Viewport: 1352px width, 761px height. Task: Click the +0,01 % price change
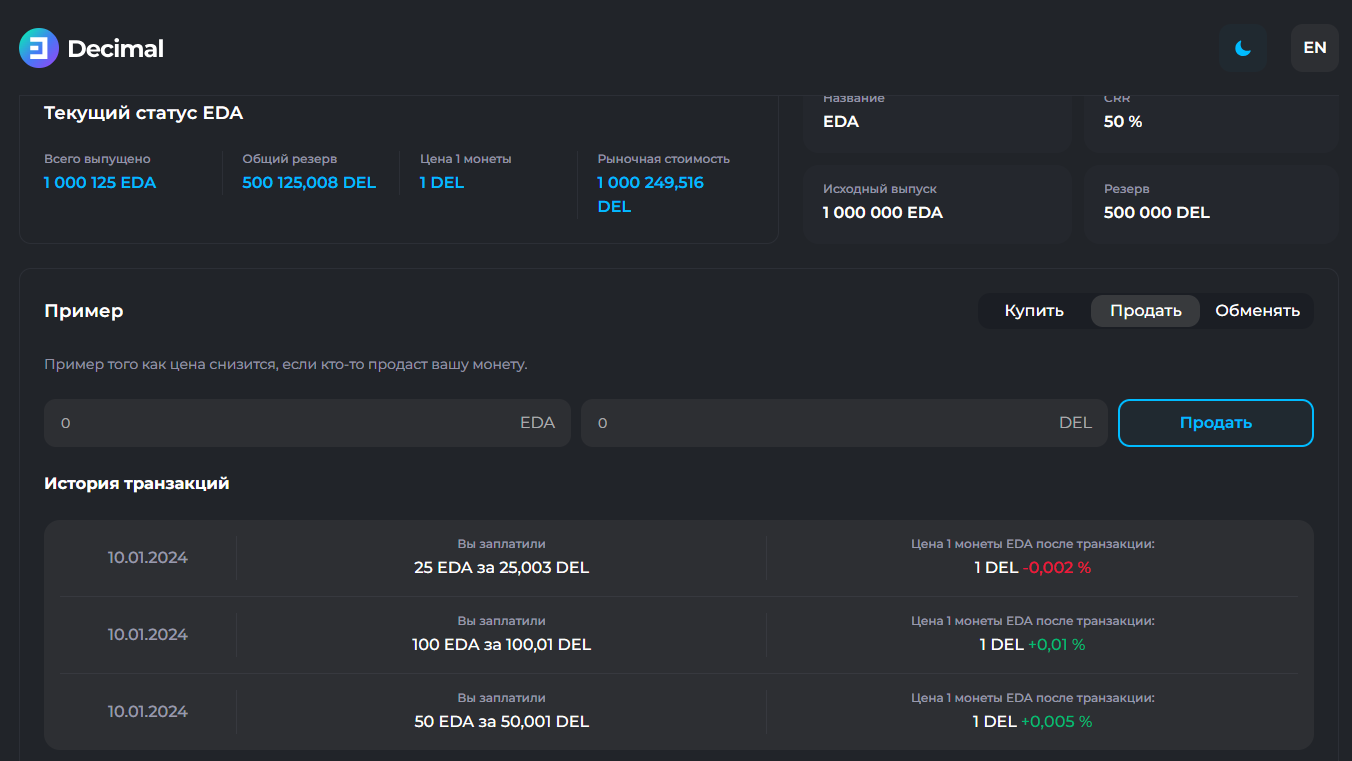pyautogui.click(x=1057, y=645)
